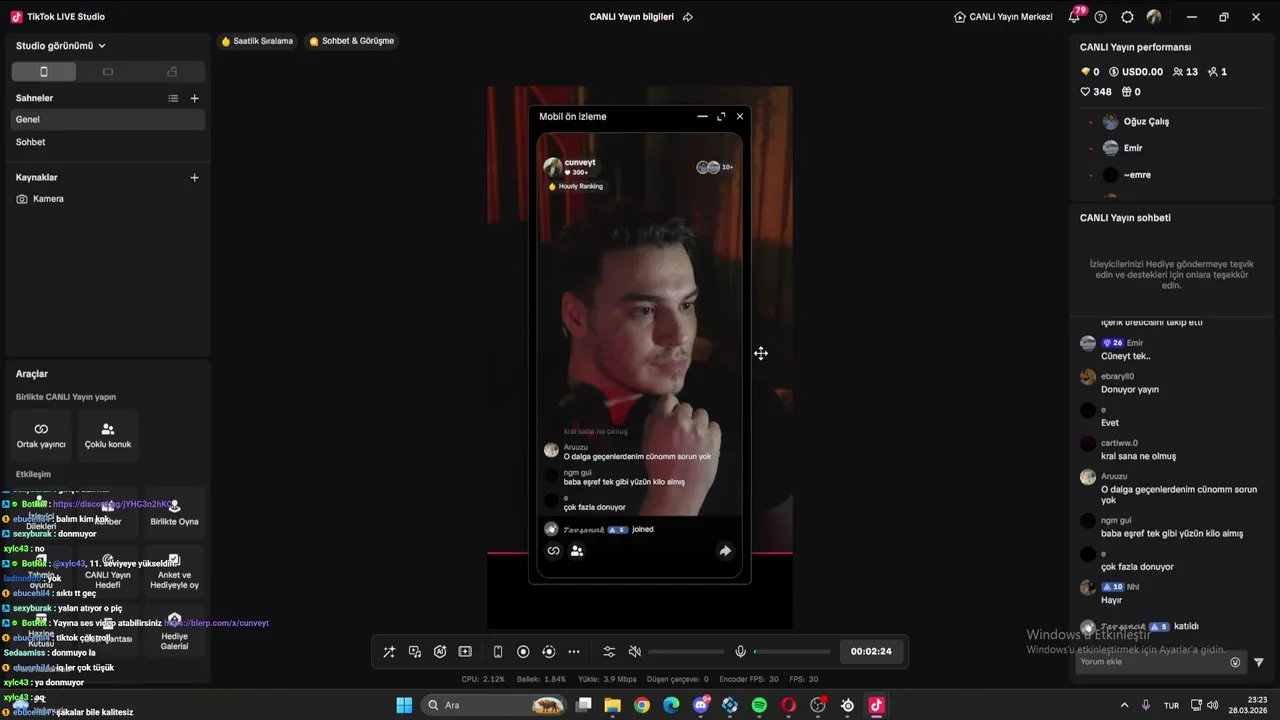Select the Genel scene

pyautogui.click(x=108, y=119)
